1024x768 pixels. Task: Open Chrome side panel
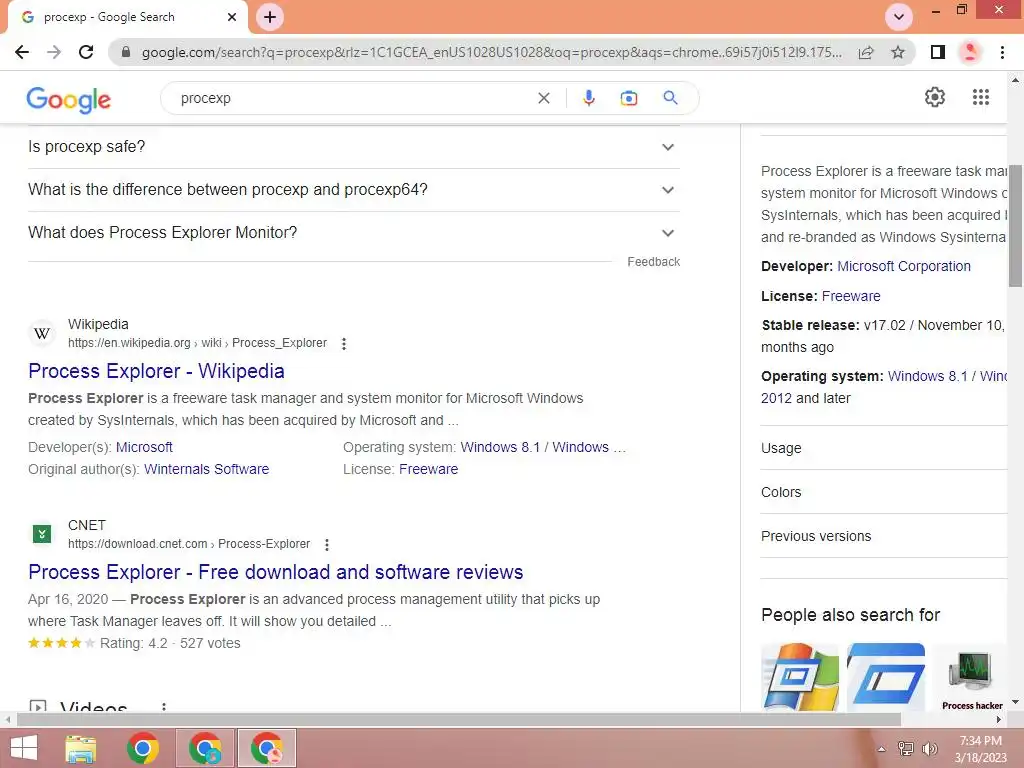point(938,52)
